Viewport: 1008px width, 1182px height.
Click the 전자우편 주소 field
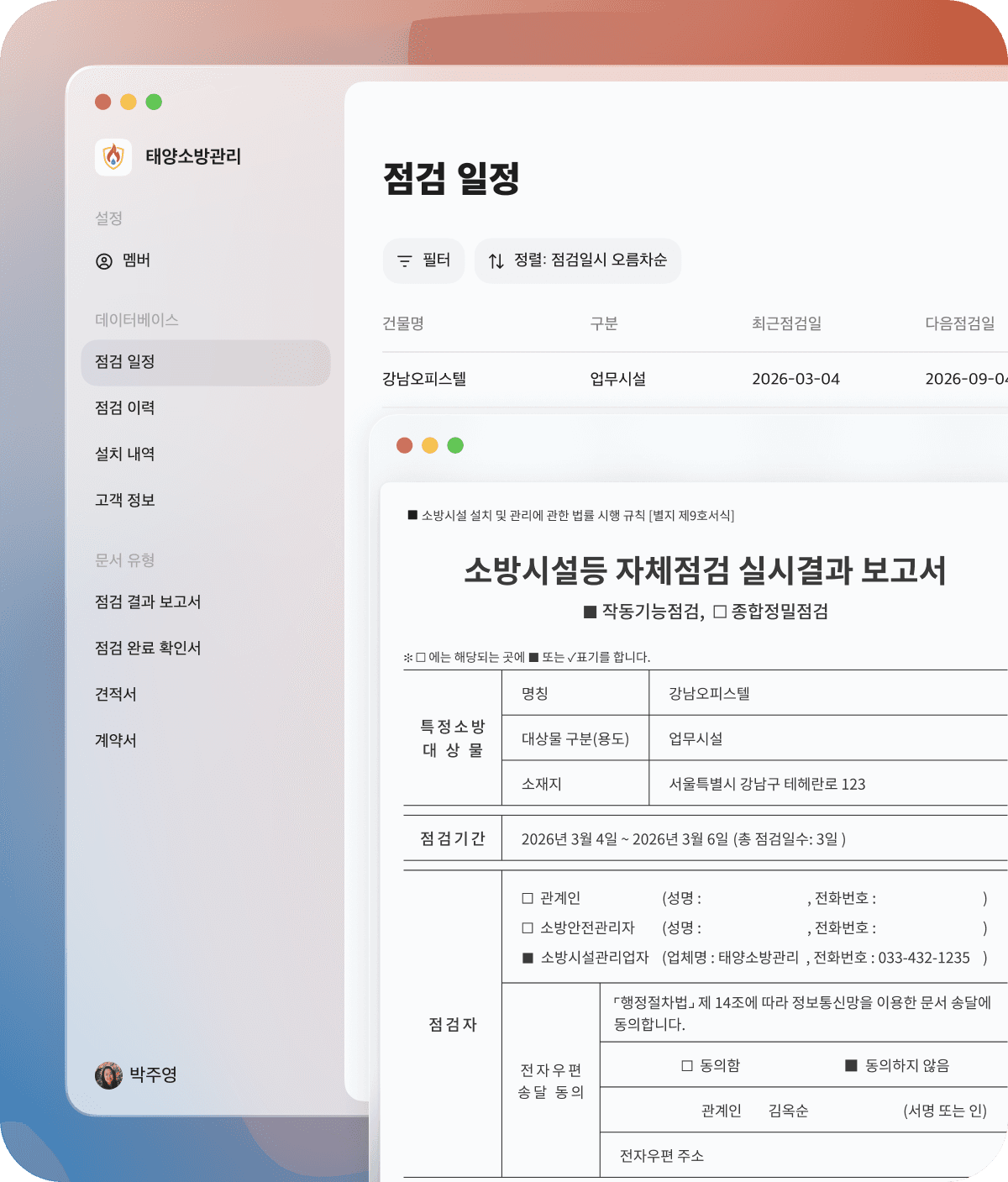662,1157
